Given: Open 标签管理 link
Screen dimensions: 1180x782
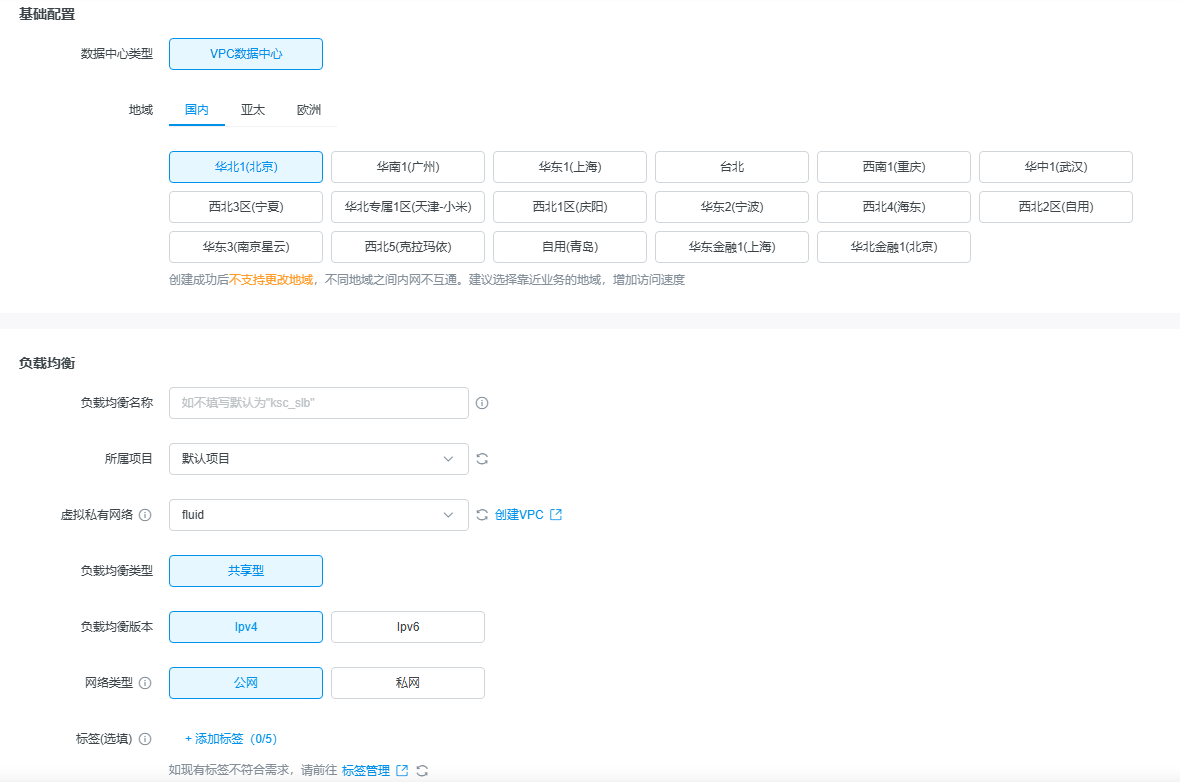Looking at the screenshot, I should (x=366, y=771).
